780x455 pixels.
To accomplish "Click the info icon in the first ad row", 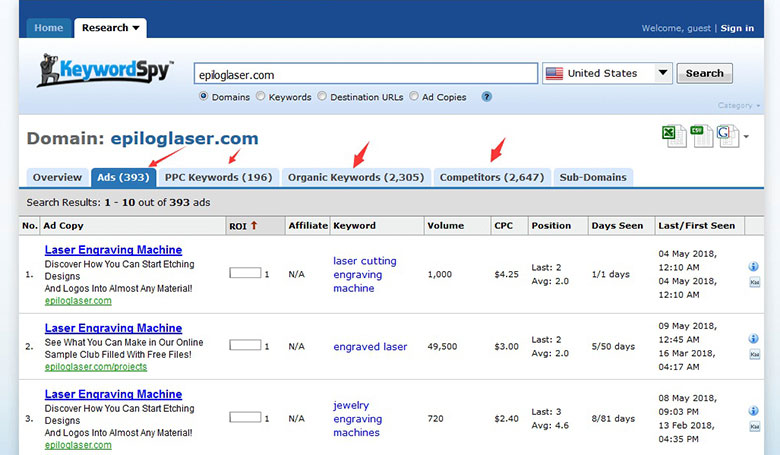I will [x=753, y=267].
